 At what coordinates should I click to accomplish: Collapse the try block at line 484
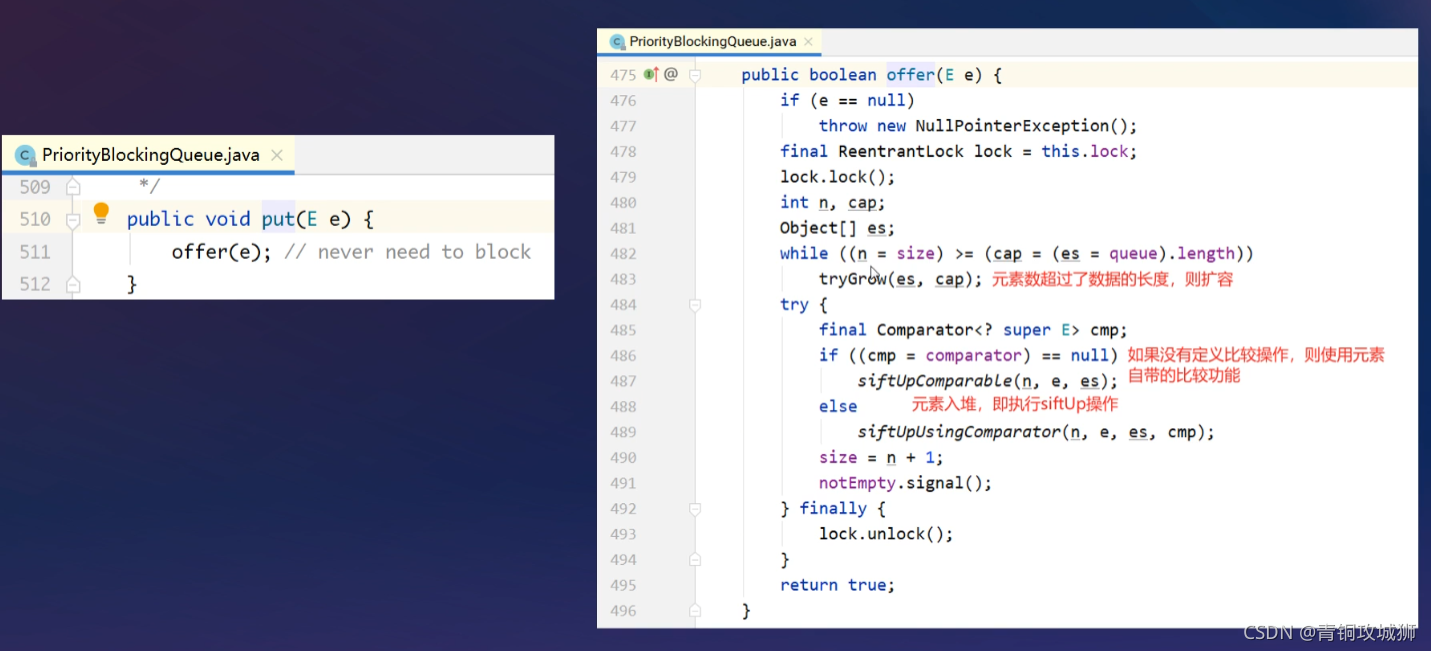pyautogui.click(x=695, y=305)
